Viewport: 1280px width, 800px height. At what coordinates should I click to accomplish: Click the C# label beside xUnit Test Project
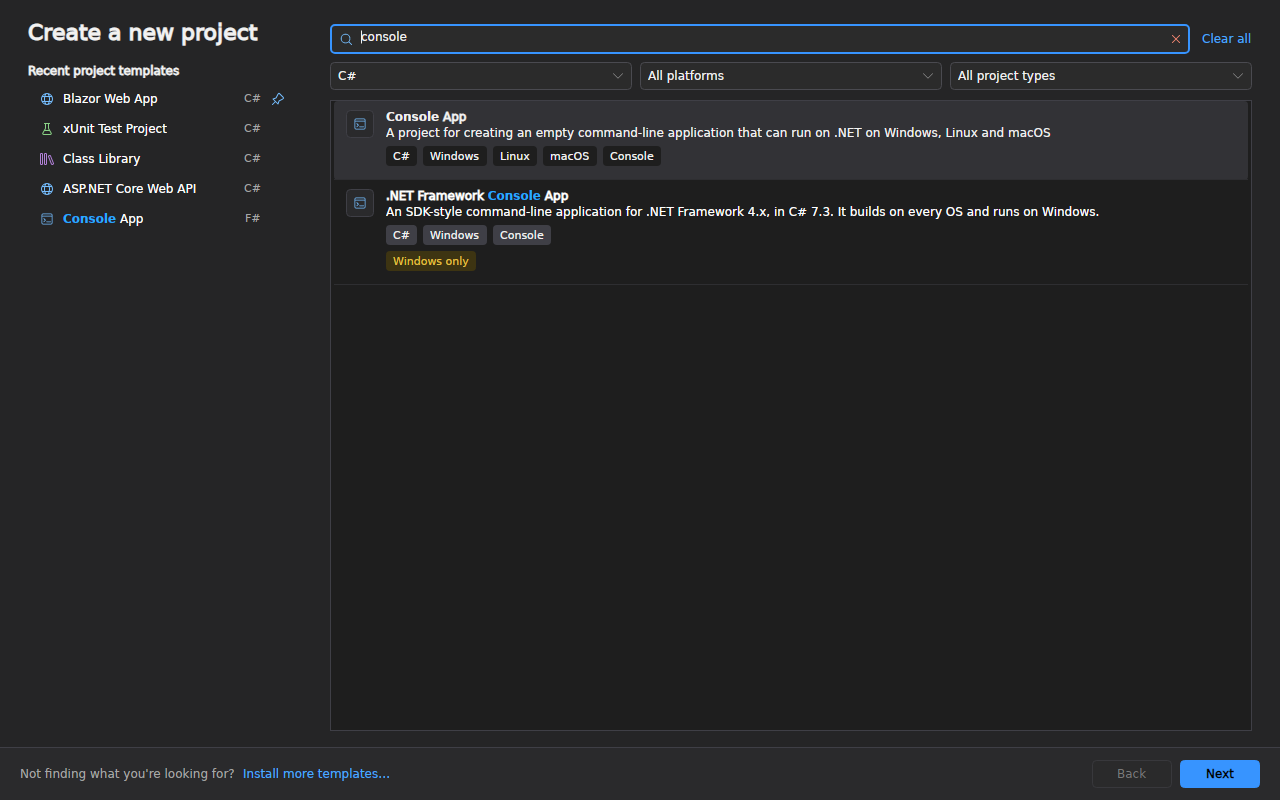(x=252, y=129)
